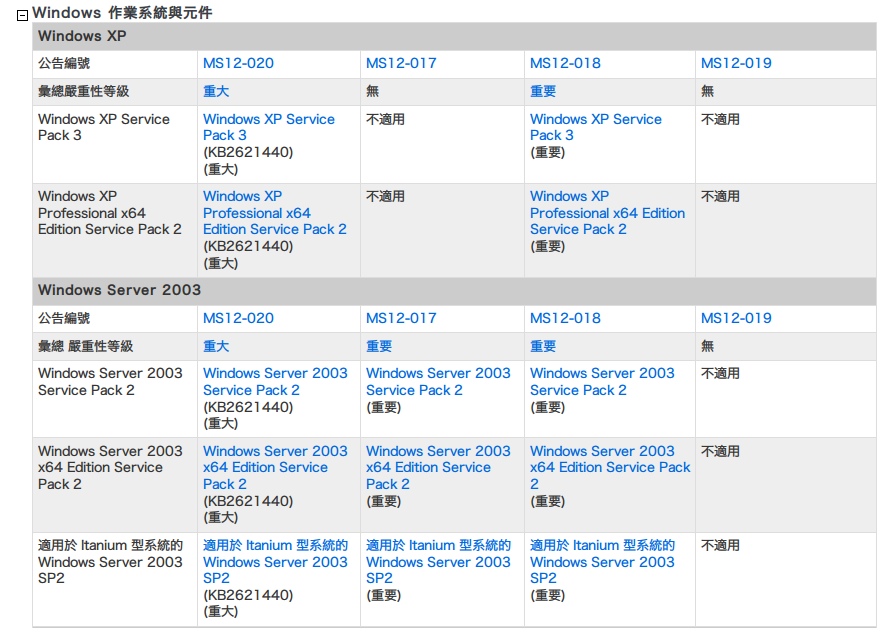The height and width of the screenshot is (628, 881).
Task: Open XP Professional x64 link in MS12-020 column
Action: tap(274, 213)
